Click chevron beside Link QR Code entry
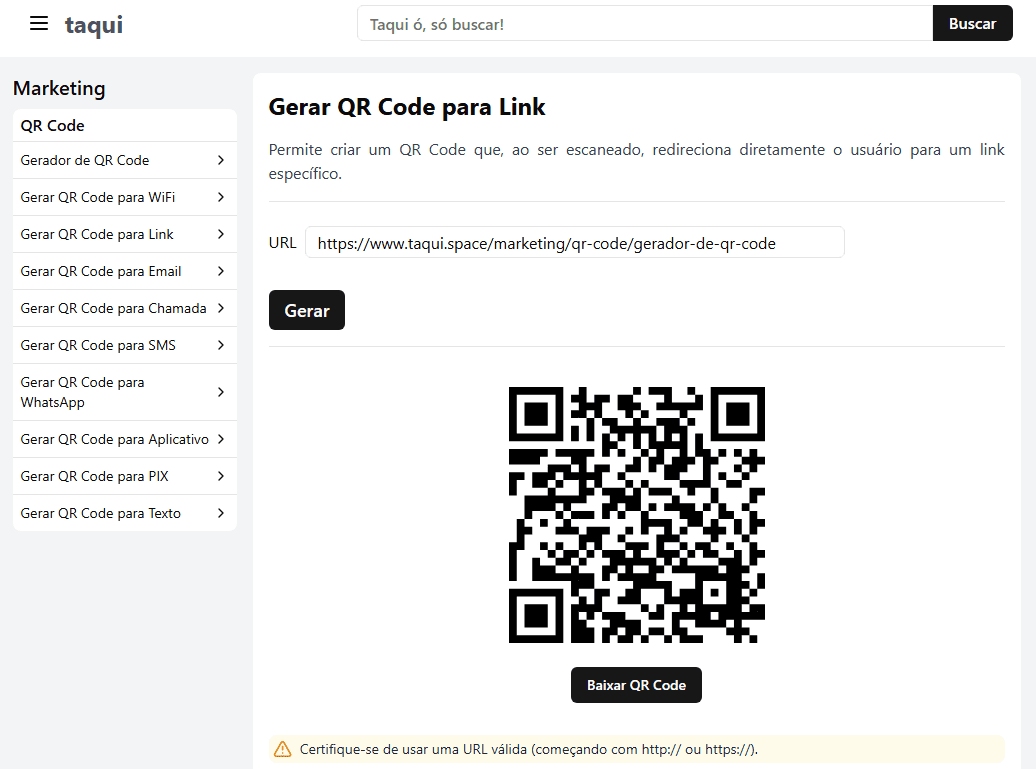The height and width of the screenshot is (769, 1036). click(x=221, y=235)
